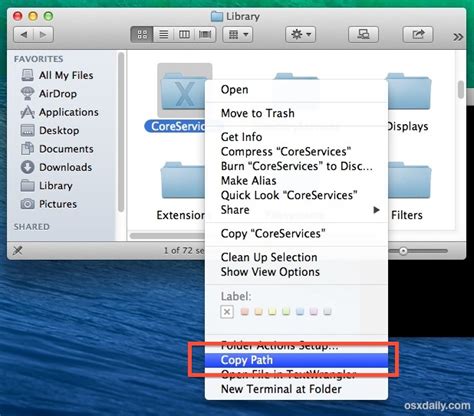Choose Open in the context menu
The height and width of the screenshot is (416, 474).
(296, 90)
